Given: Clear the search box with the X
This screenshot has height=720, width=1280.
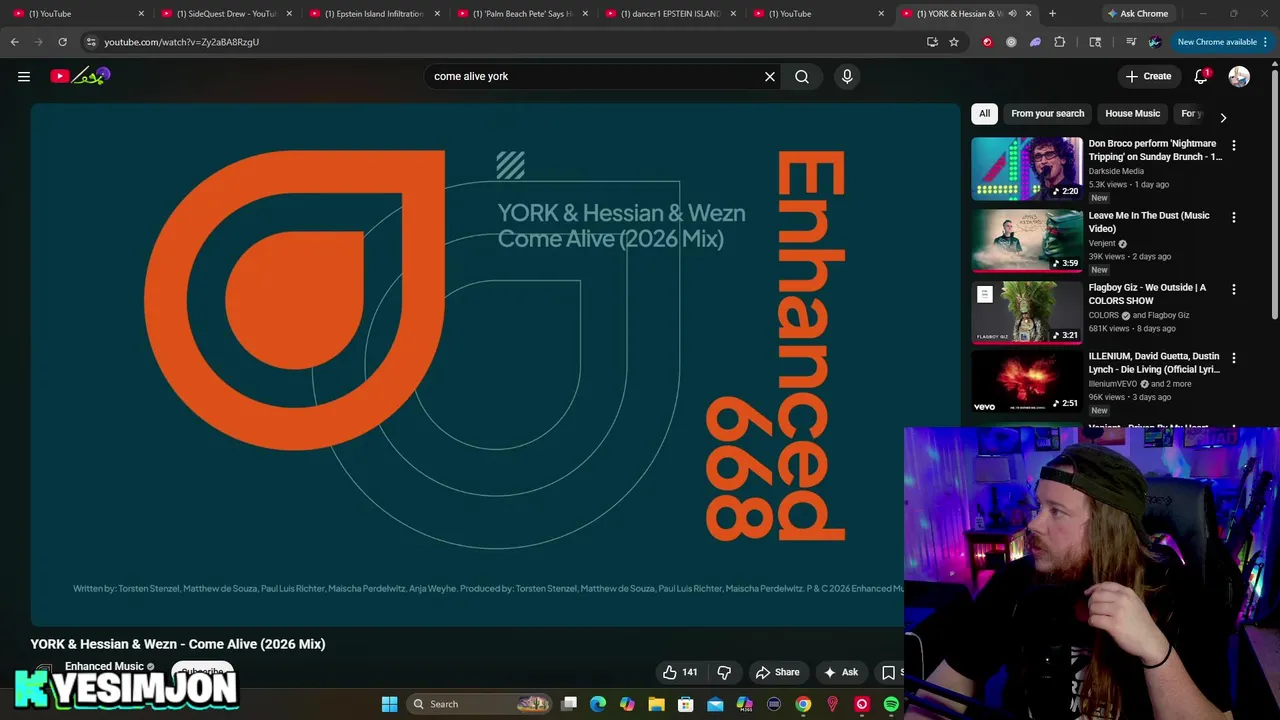Looking at the screenshot, I should click(x=770, y=76).
